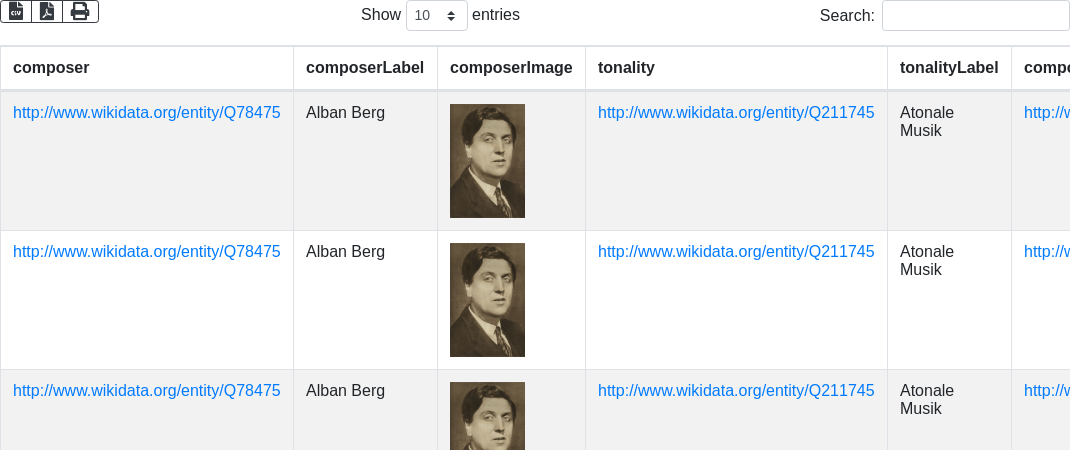The height and width of the screenshot is (450, 1070).
Task: Open third row's composer Q78475 link
Action: 147,390
